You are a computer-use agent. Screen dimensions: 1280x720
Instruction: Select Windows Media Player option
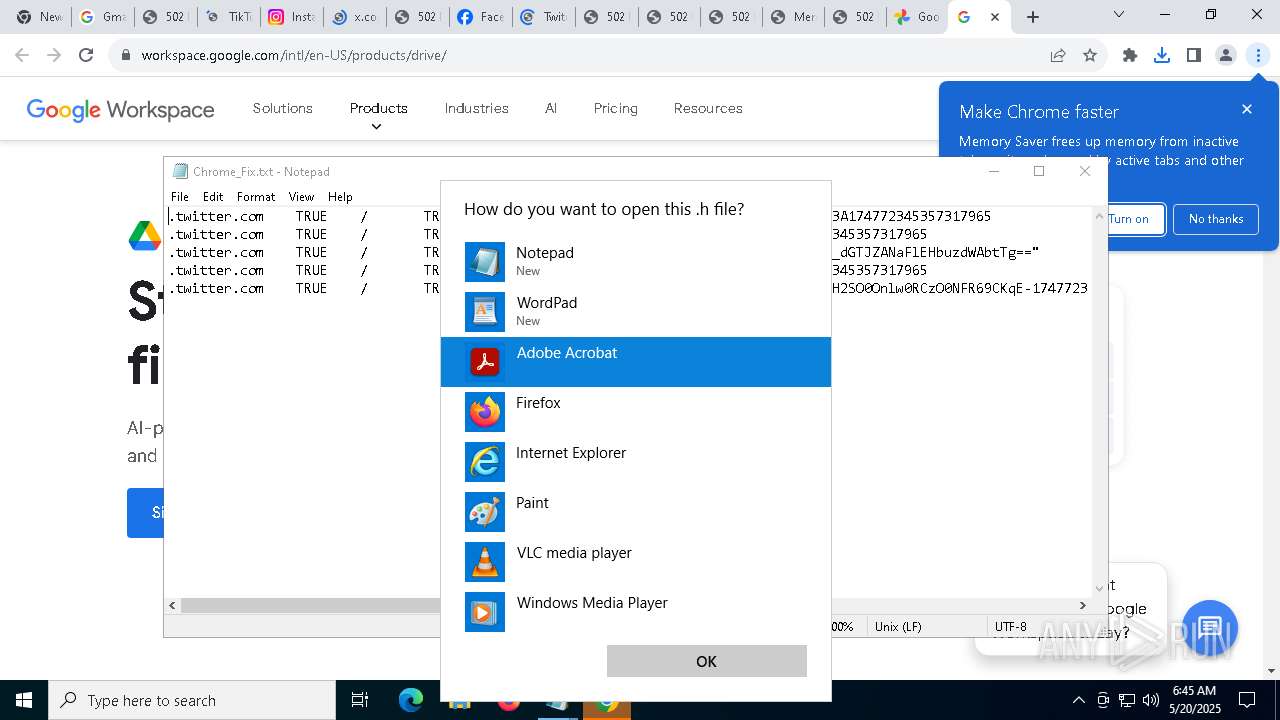point(636,612)
